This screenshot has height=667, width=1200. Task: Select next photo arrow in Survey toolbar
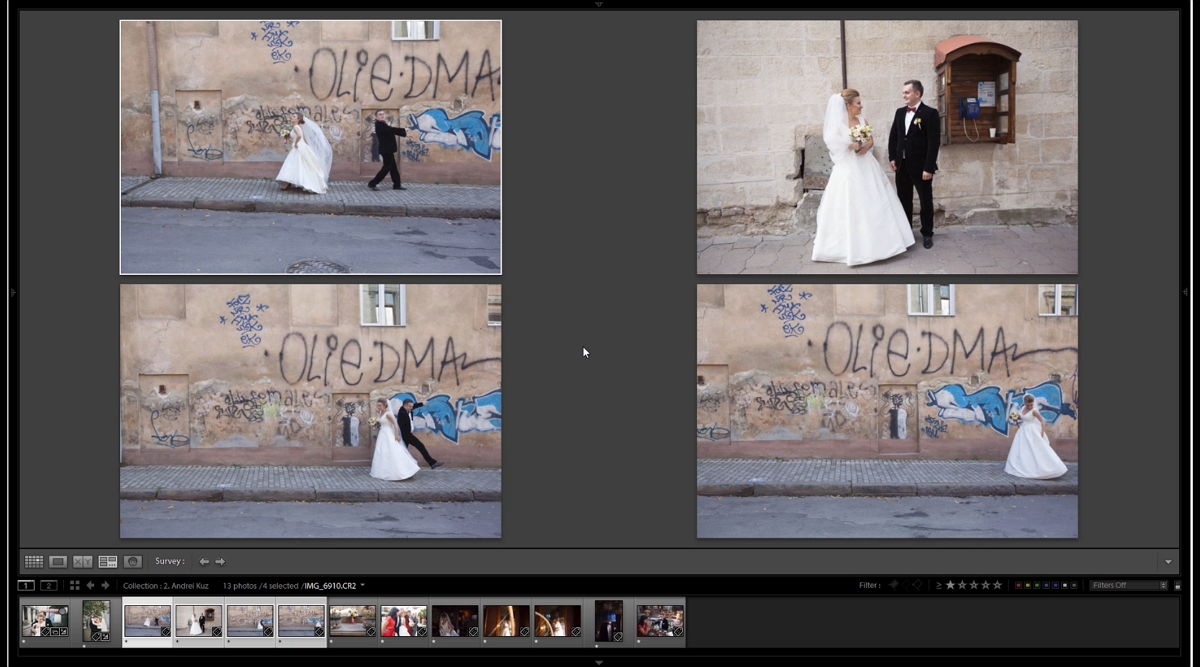pyautogui.click(x=221, y=562)
